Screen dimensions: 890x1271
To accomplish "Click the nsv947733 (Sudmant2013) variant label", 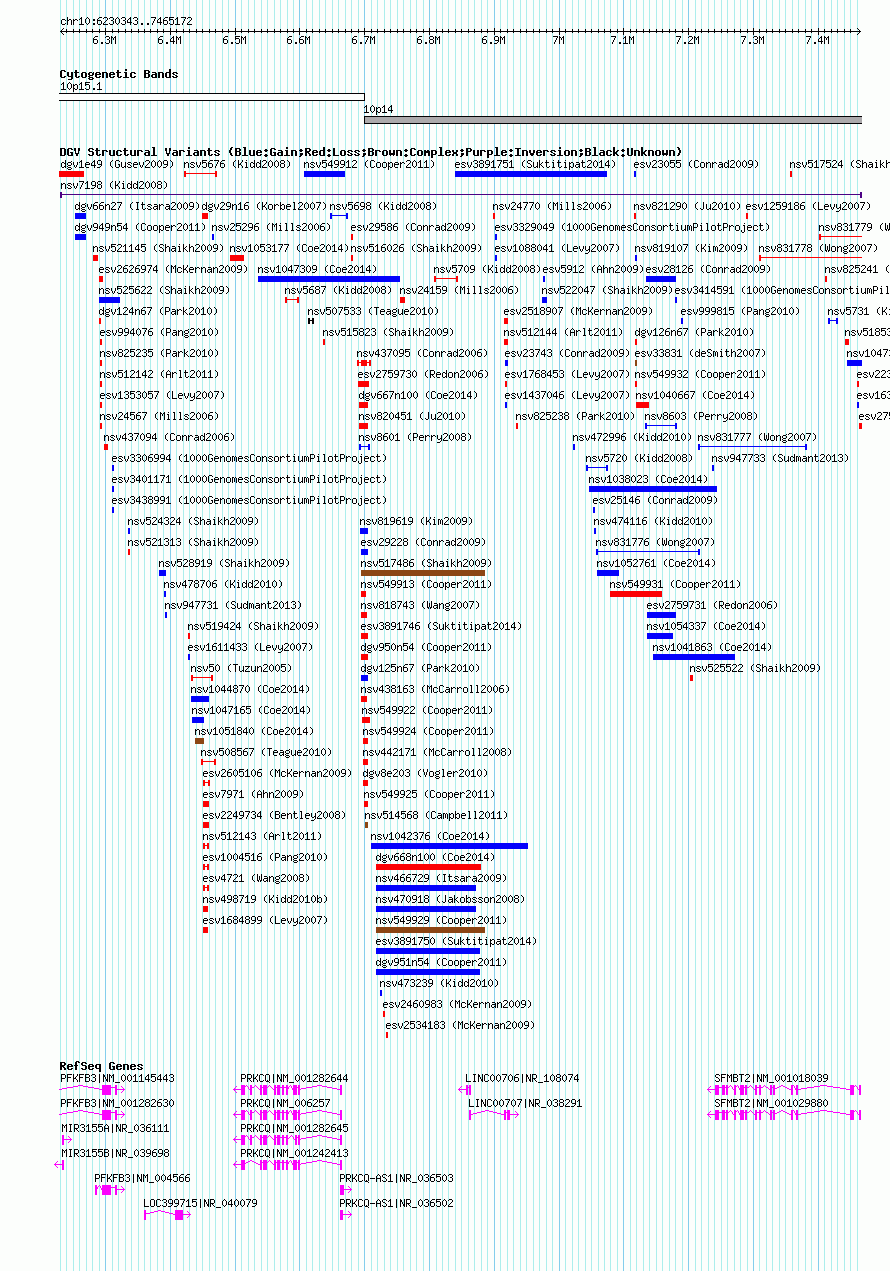I will [x=780, y=458].
